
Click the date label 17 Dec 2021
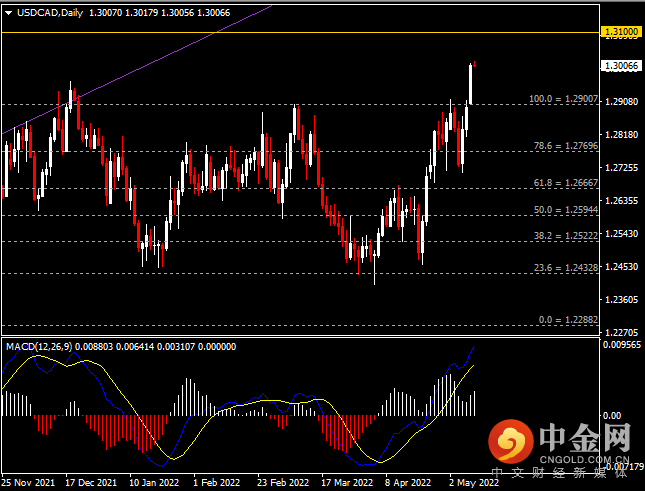point(91,482)
